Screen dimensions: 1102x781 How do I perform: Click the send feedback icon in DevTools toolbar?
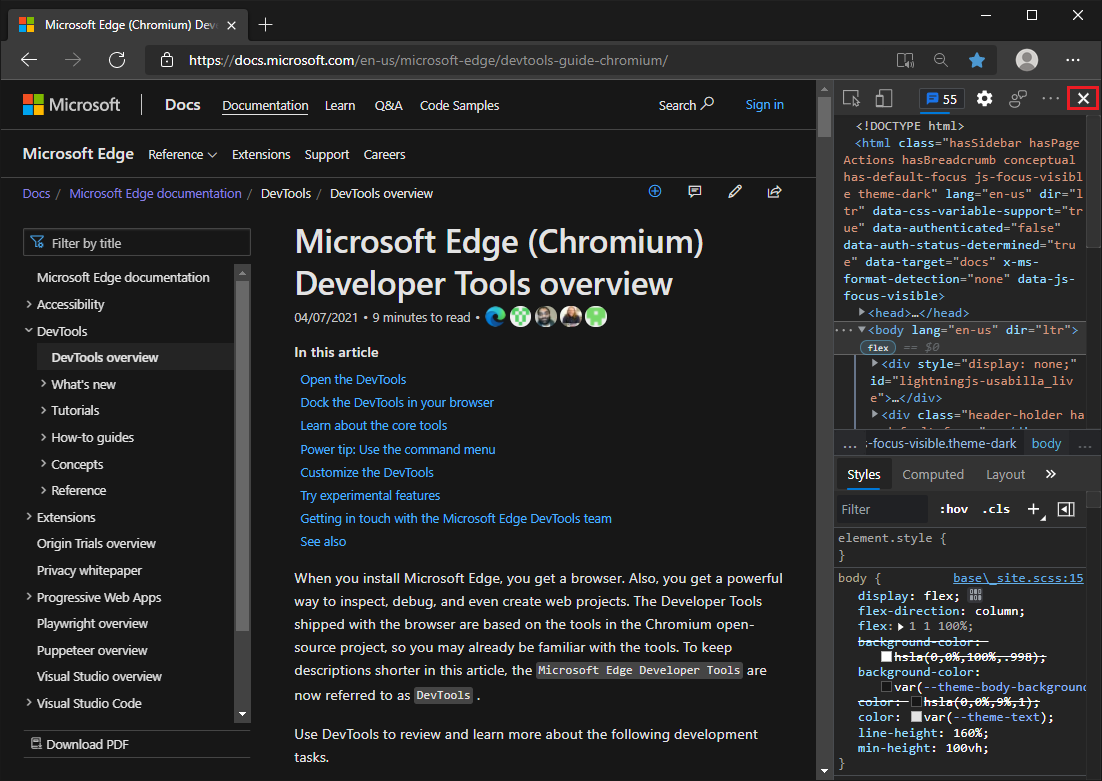point(1017,98)
